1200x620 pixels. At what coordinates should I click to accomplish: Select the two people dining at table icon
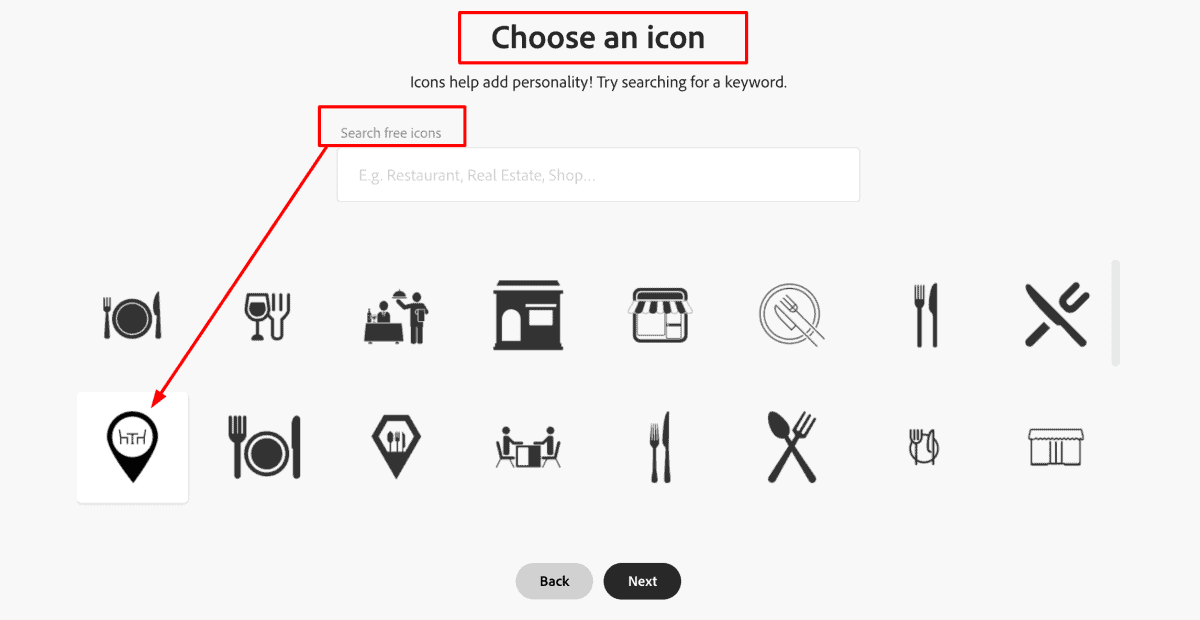pos(528,447)
